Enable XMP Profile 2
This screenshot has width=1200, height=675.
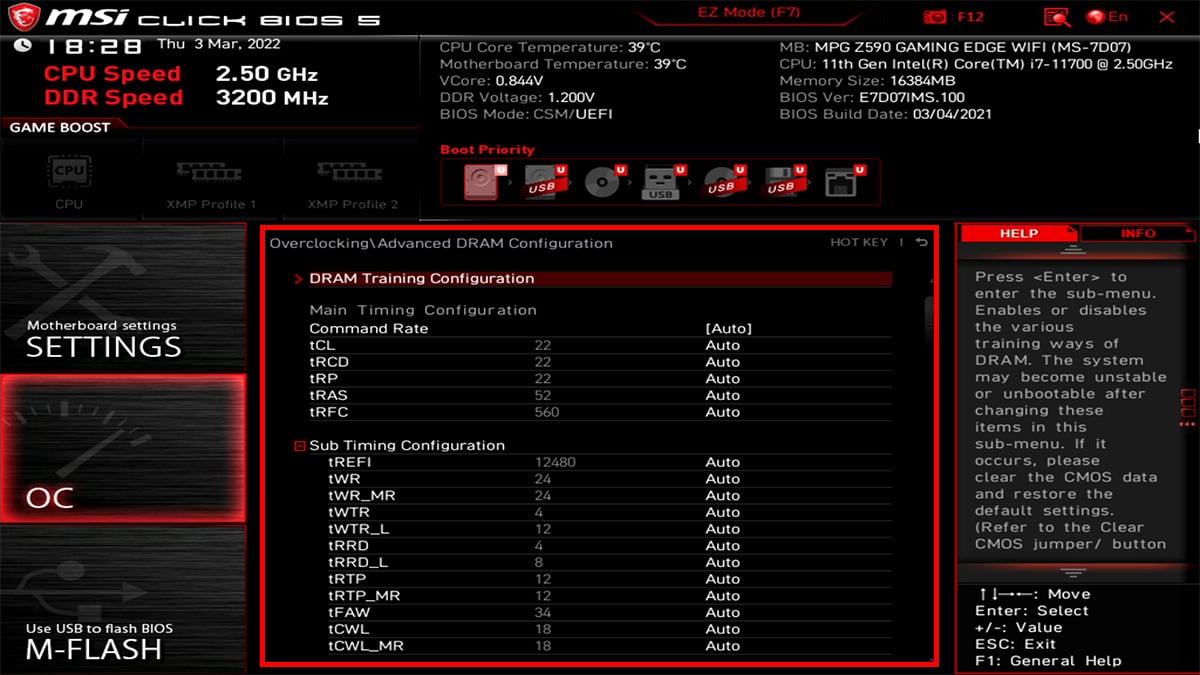point(352,178)
